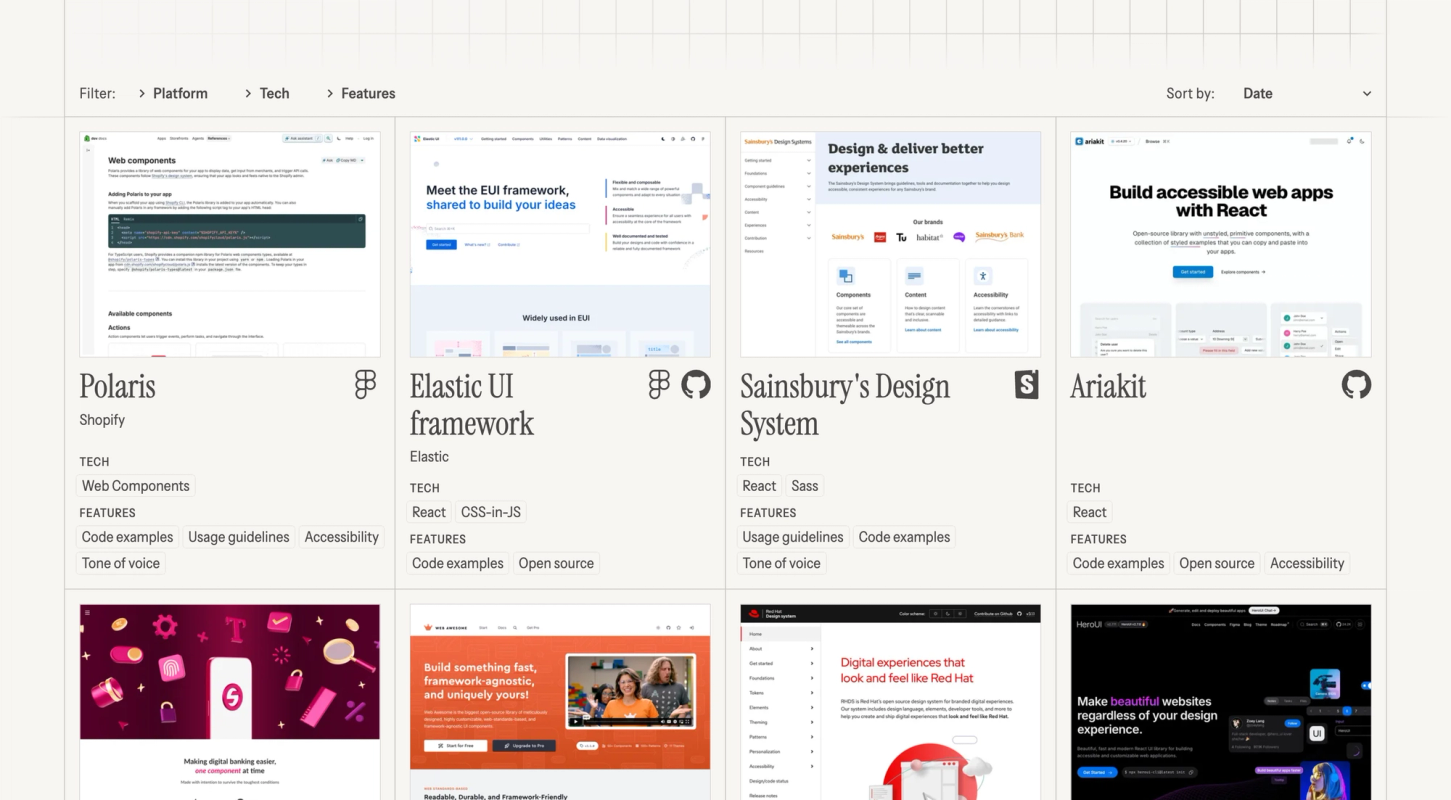Expand the Features filter
Image resolution: width=1451 pixels, height=800 pixels.
coord(360,93)
